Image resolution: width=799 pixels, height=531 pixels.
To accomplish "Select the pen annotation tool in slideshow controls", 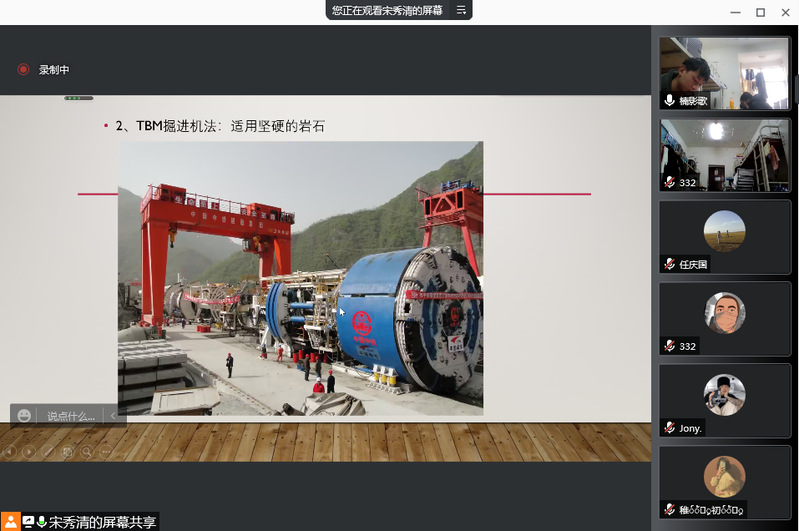I will [48, 452].
